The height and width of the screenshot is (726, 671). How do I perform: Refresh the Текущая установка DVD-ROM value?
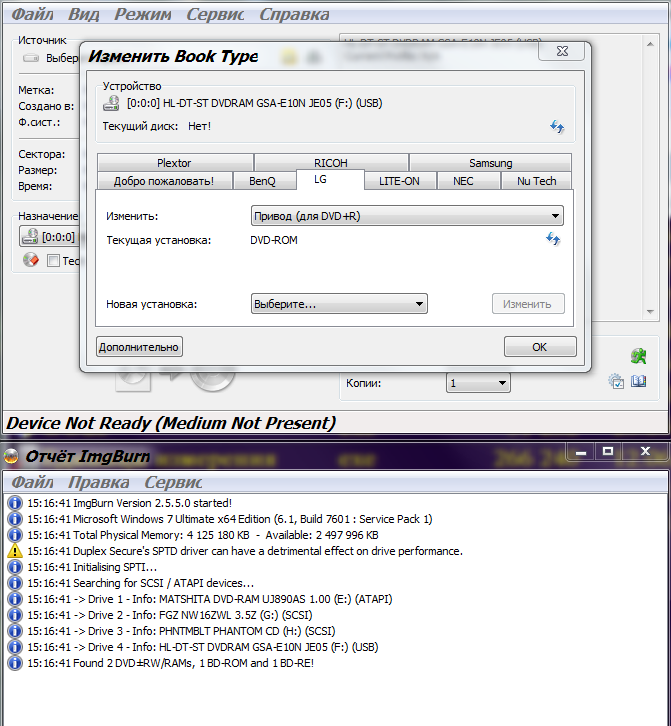click(553, 239)
